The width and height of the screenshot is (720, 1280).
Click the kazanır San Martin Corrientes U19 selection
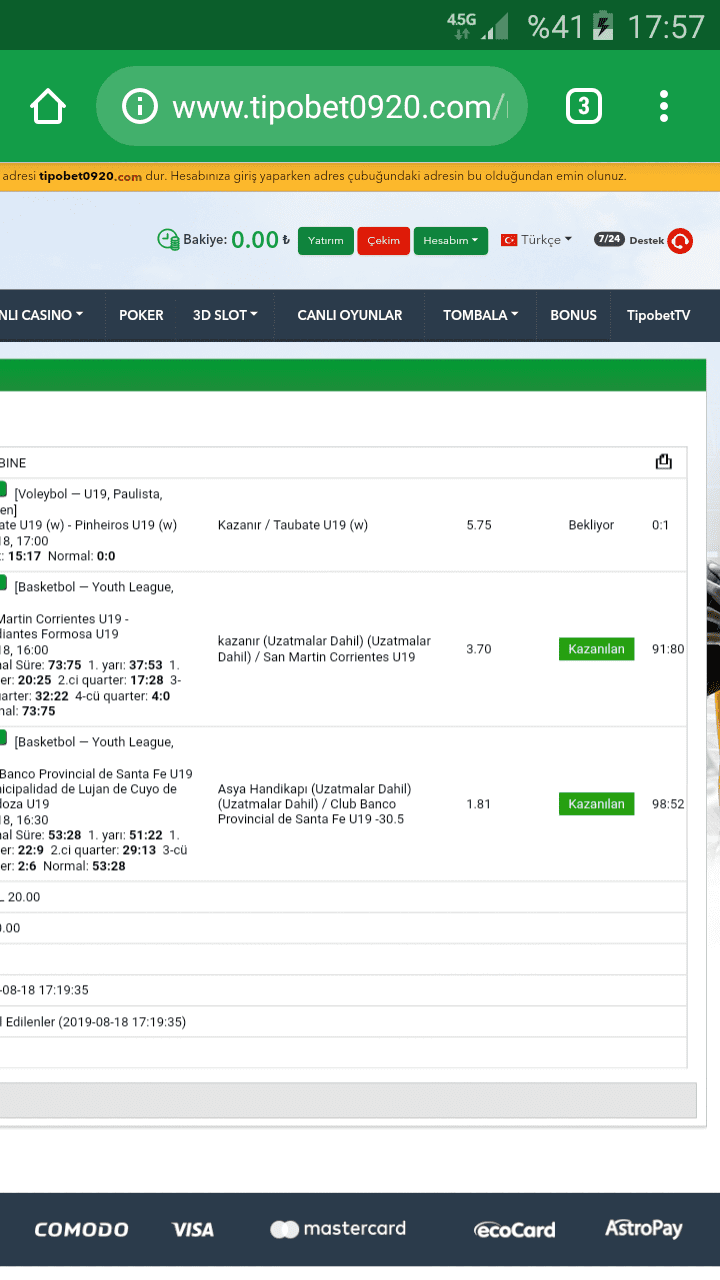324,649
